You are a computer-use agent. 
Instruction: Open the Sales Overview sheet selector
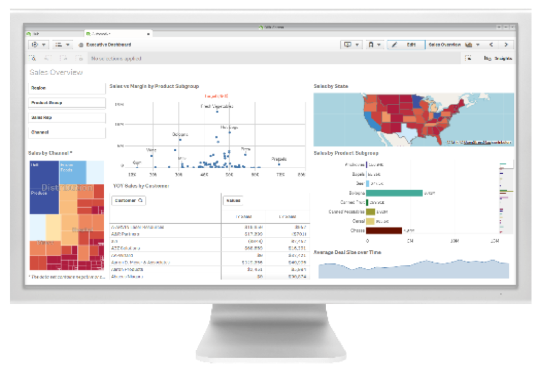coord(454,45)
